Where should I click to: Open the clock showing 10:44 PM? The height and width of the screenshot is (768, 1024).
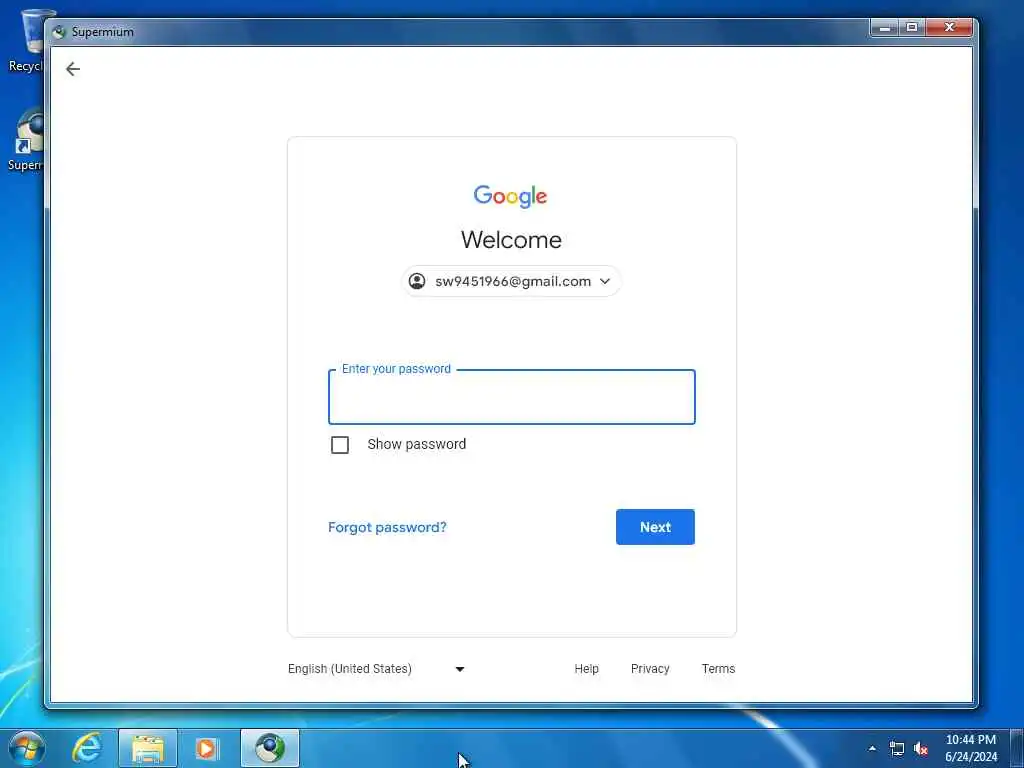970,748
